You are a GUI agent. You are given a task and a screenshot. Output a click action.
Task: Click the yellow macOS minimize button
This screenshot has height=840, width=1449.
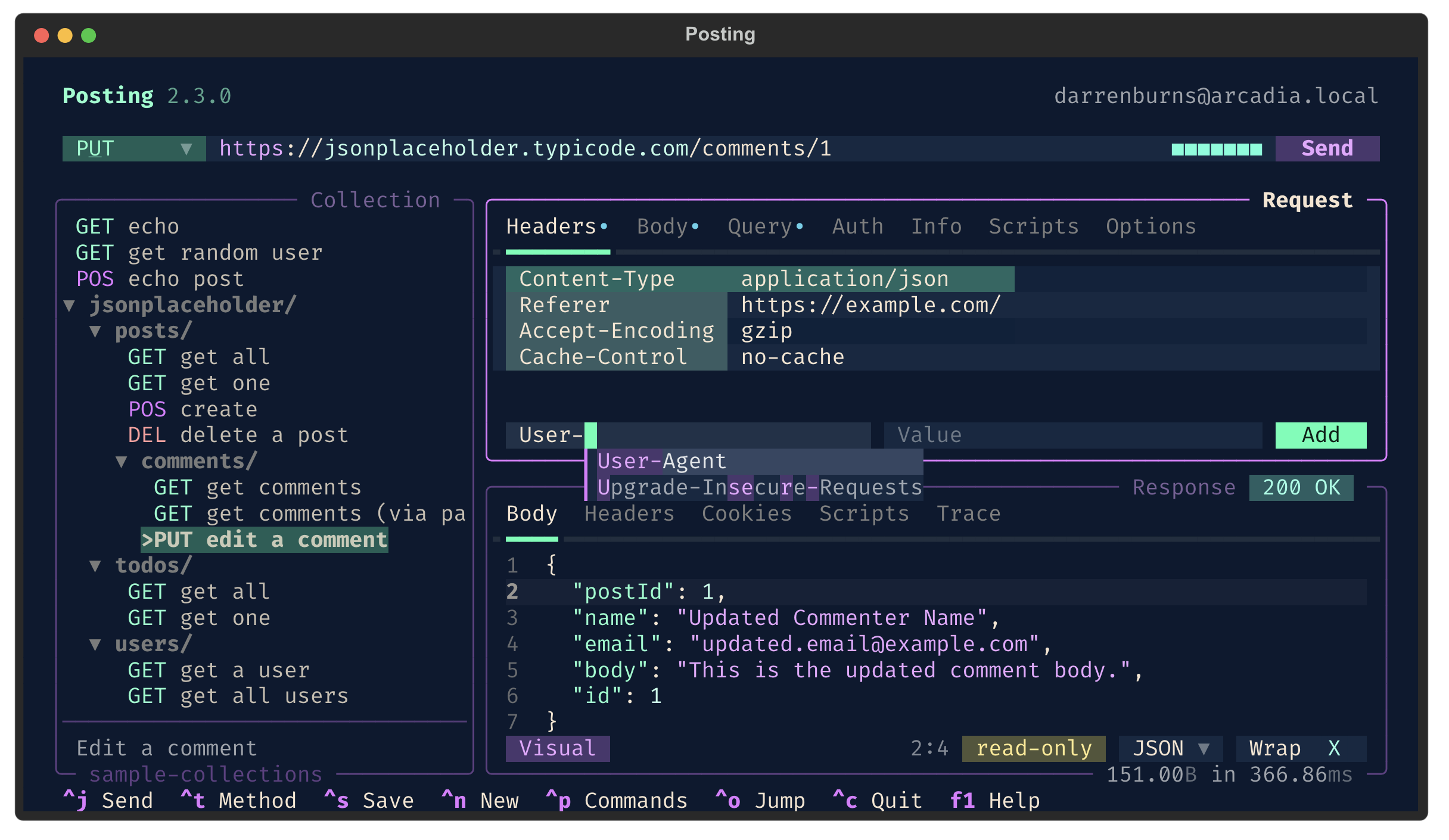point(65,36)
